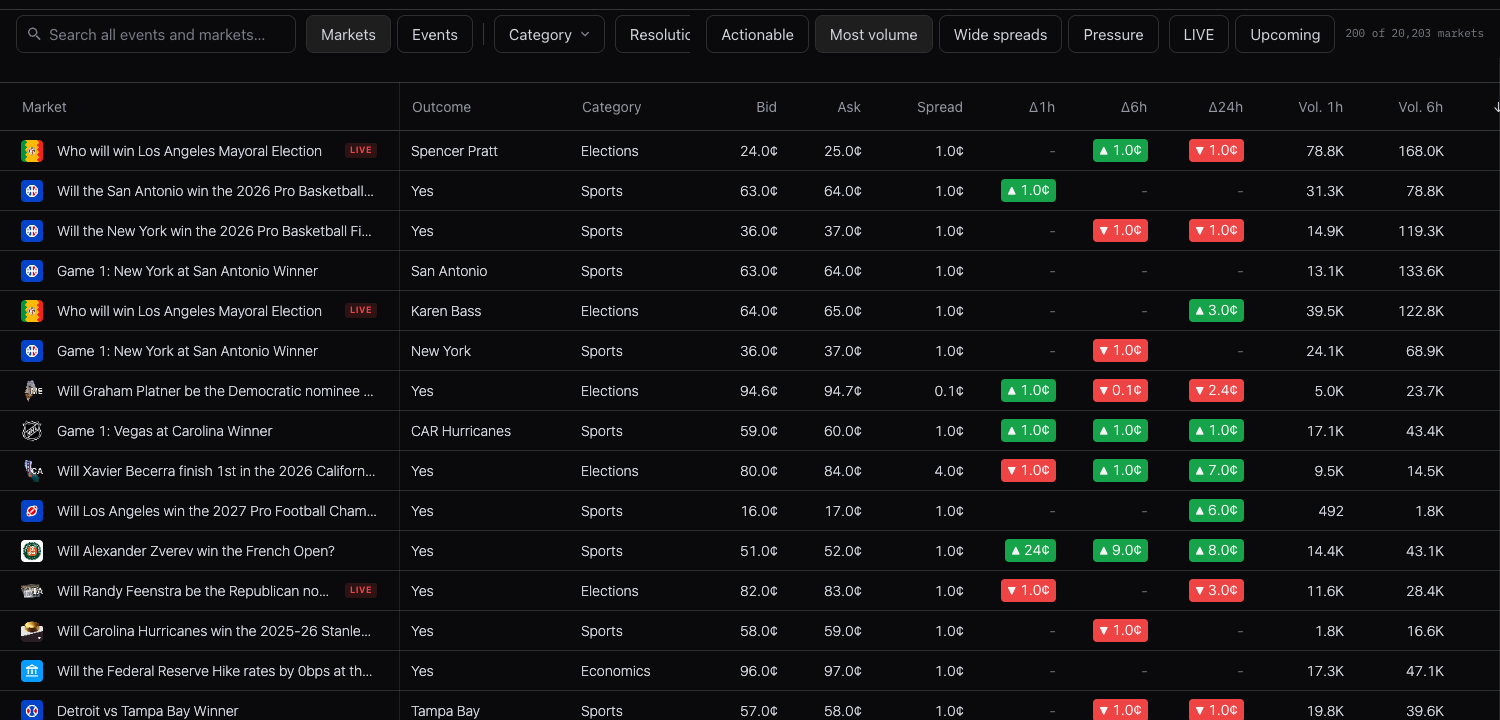Click the hockey icon for Vegas at Carolina
Image resolution: width=1500 pixels, height=720 pixels.
coord(32,431)
